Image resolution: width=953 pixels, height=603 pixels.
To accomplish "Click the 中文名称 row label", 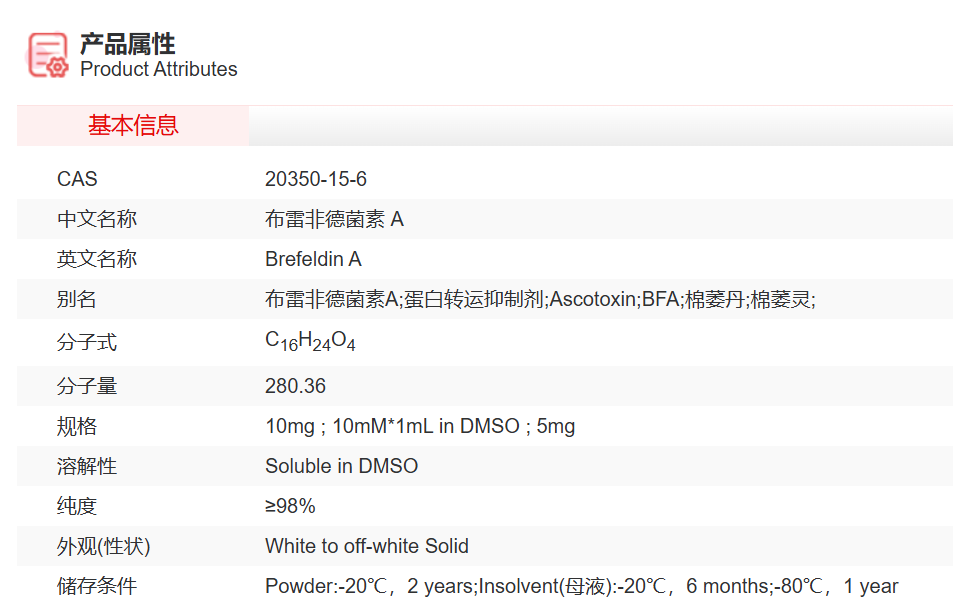I will tap(97, 219).
